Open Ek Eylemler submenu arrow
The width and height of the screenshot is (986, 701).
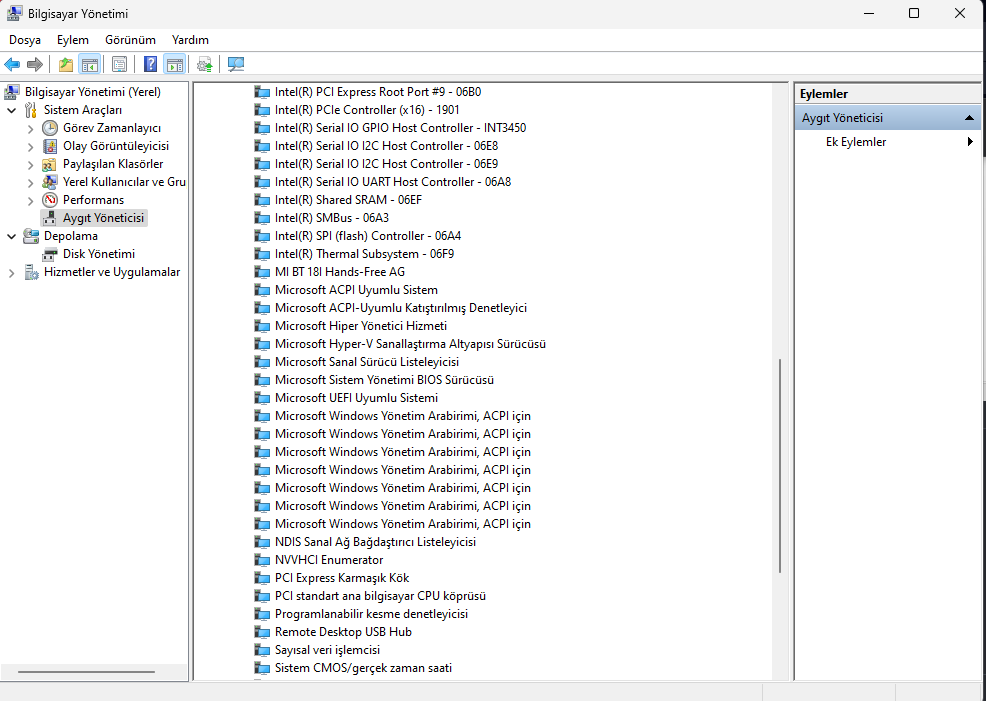[x=970, y=142]
